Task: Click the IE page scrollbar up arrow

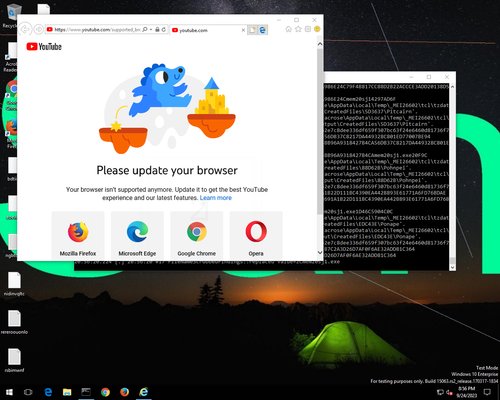Action: coord(320,44)
